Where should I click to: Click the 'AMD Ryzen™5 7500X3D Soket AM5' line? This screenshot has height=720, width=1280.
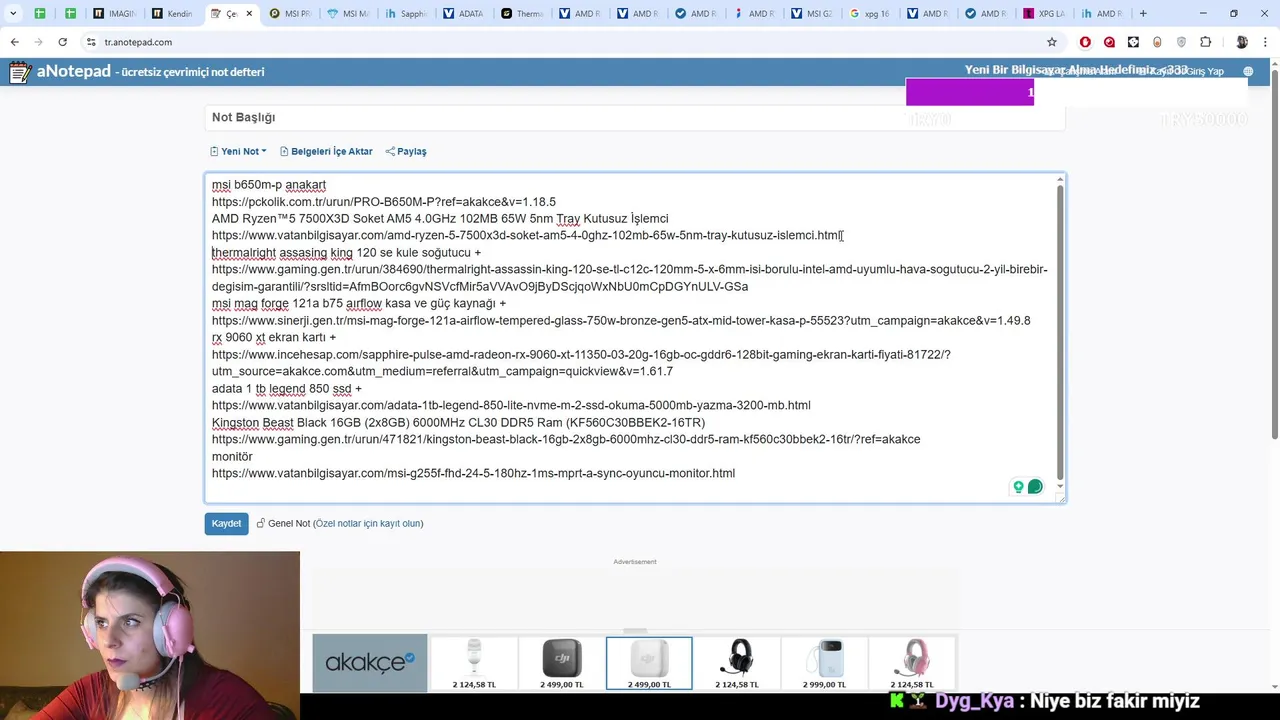440,218
